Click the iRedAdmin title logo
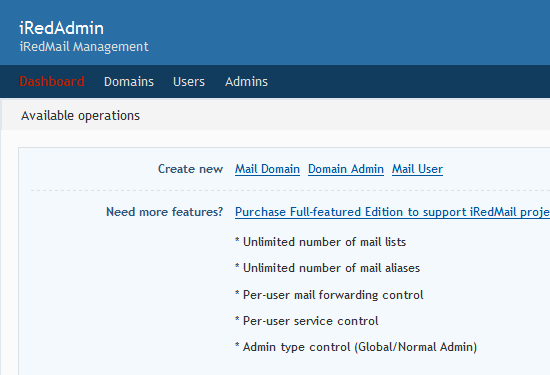 (x=61, y=28)
